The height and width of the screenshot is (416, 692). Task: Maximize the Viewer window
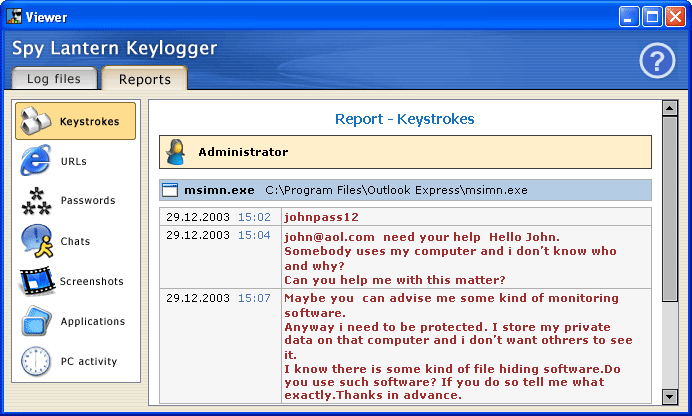(x=652, y=17)
